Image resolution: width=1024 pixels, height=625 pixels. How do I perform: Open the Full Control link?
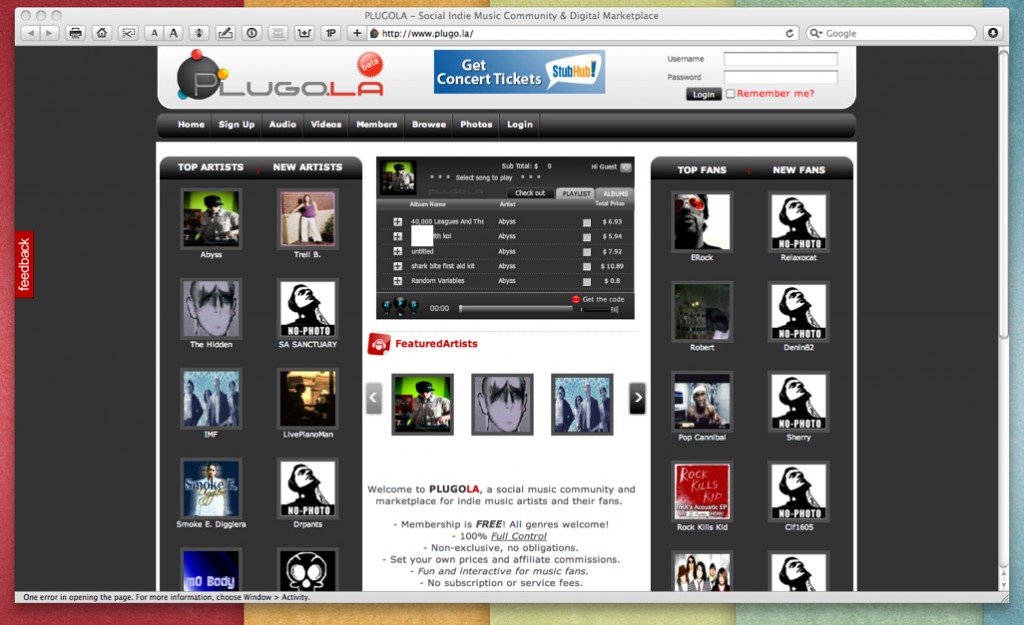click(519, 536)
